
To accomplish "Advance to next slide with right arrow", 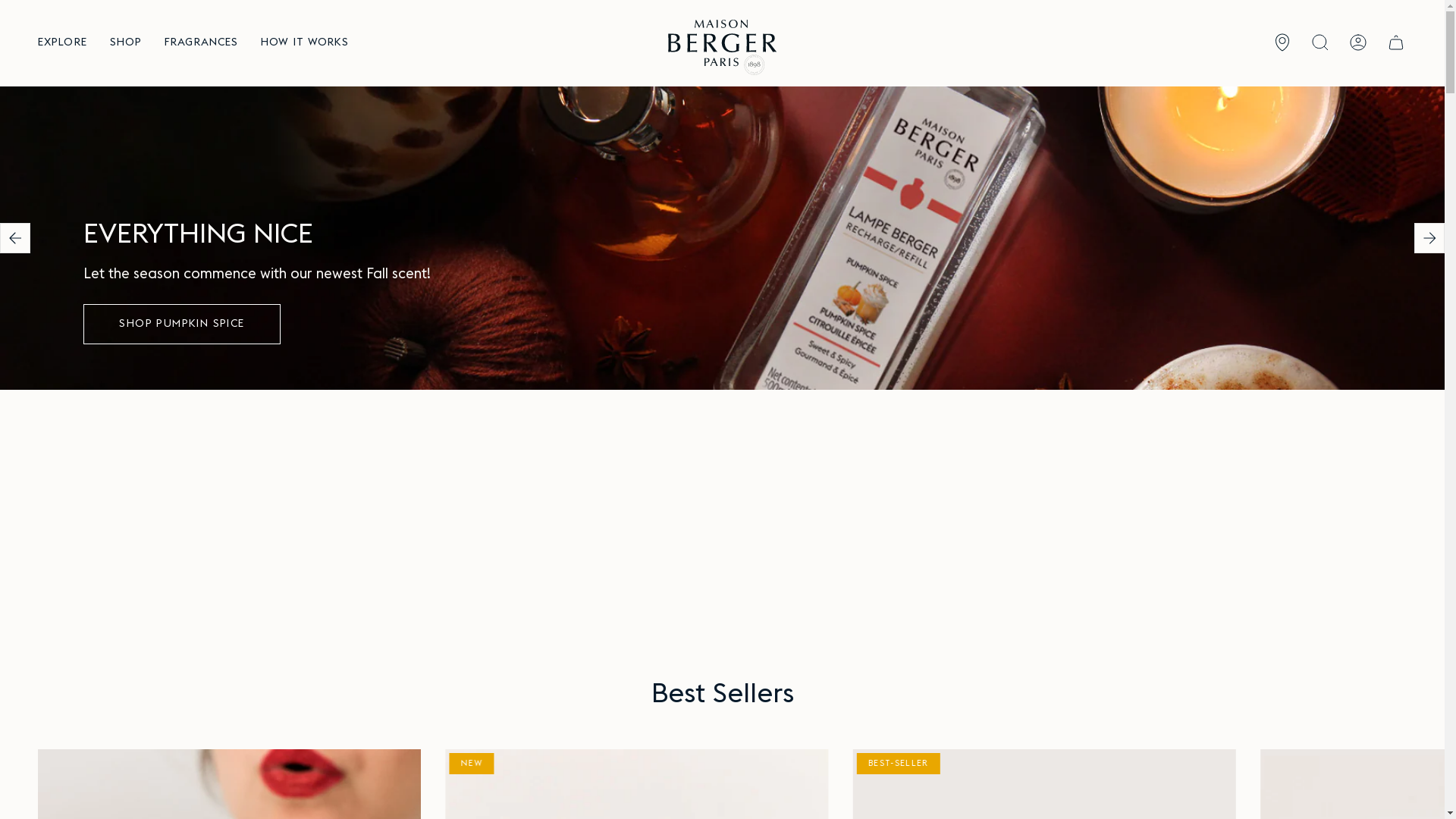I will (1429, 238).
